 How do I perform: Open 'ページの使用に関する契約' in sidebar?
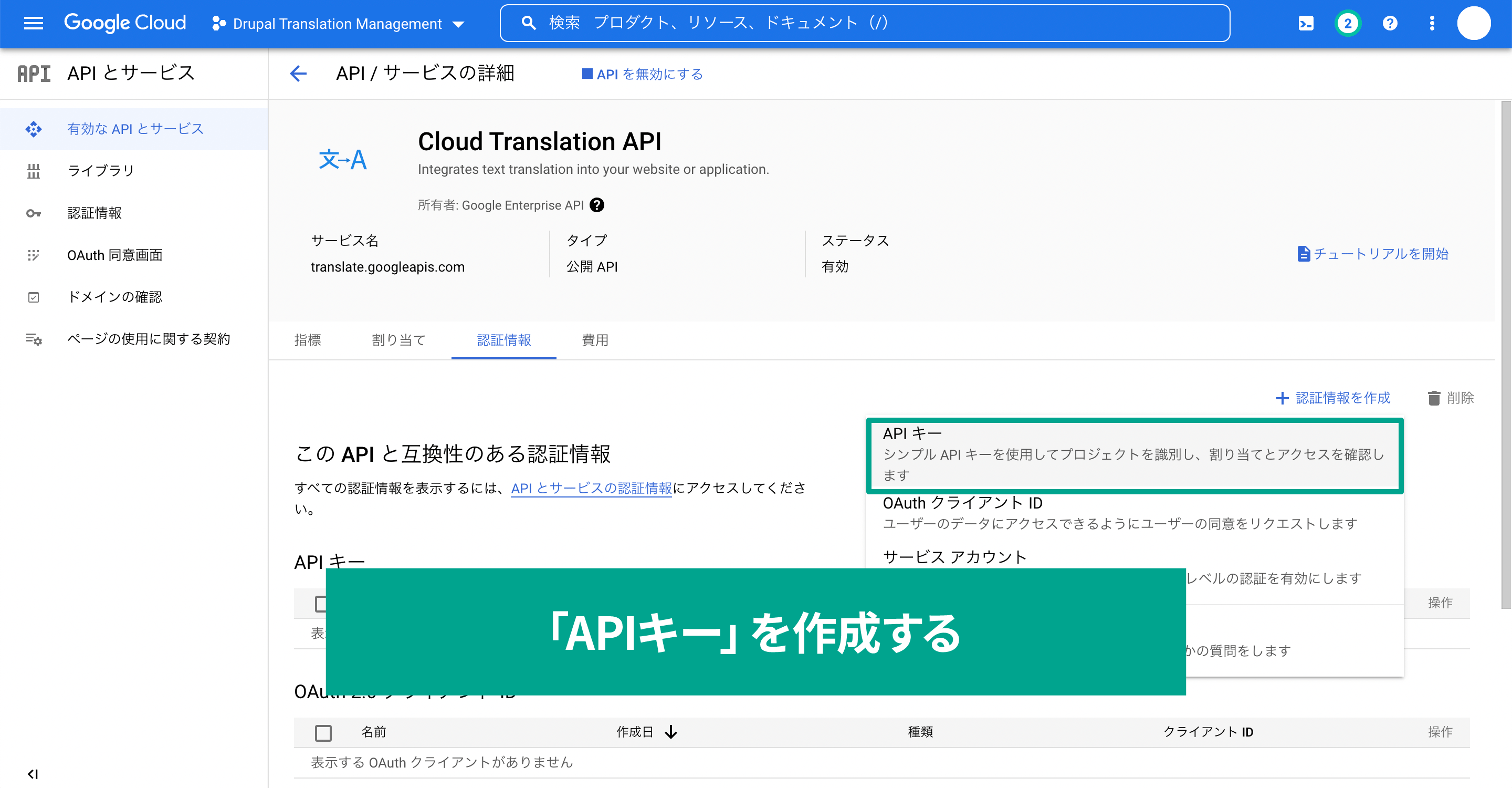point(134,339)
